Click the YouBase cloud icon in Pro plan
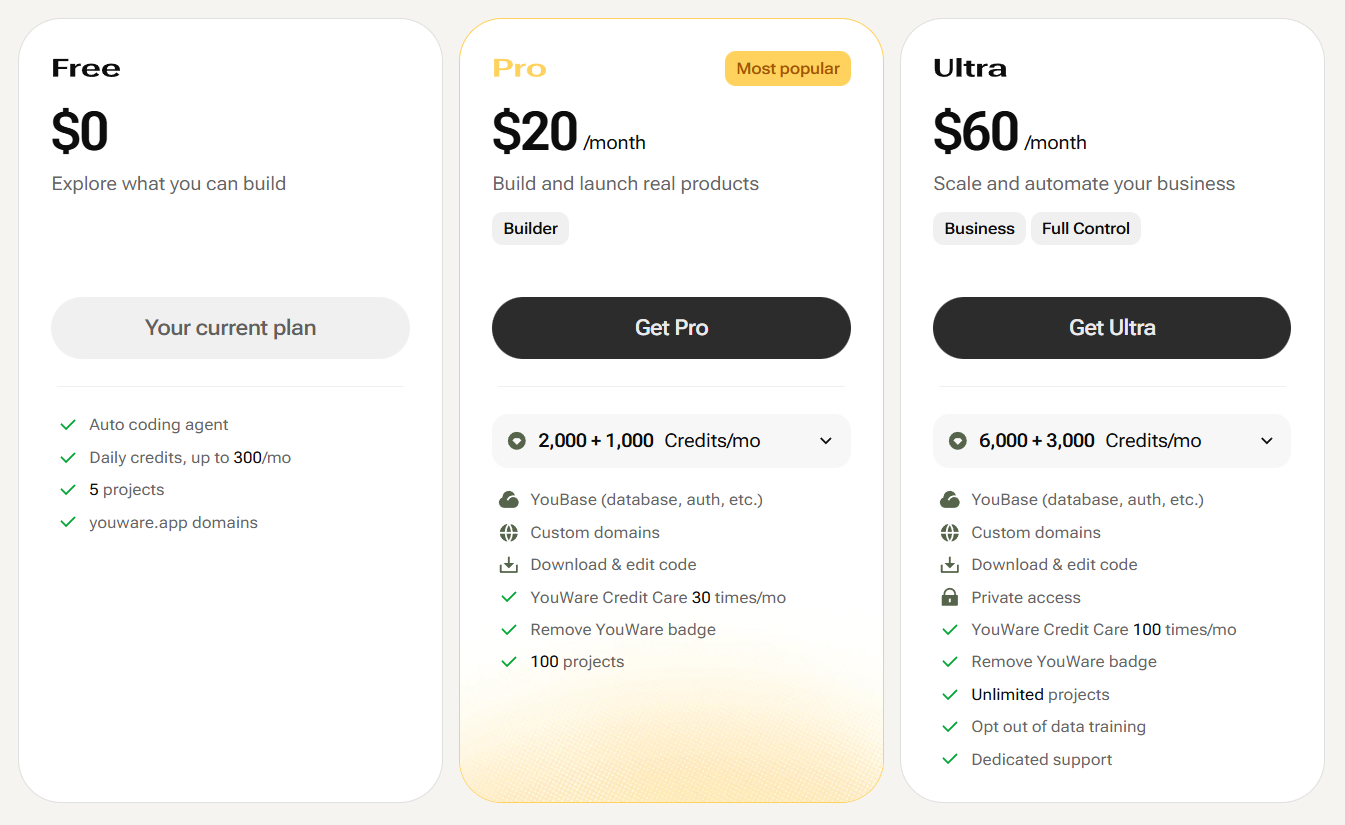 (509, 500)
